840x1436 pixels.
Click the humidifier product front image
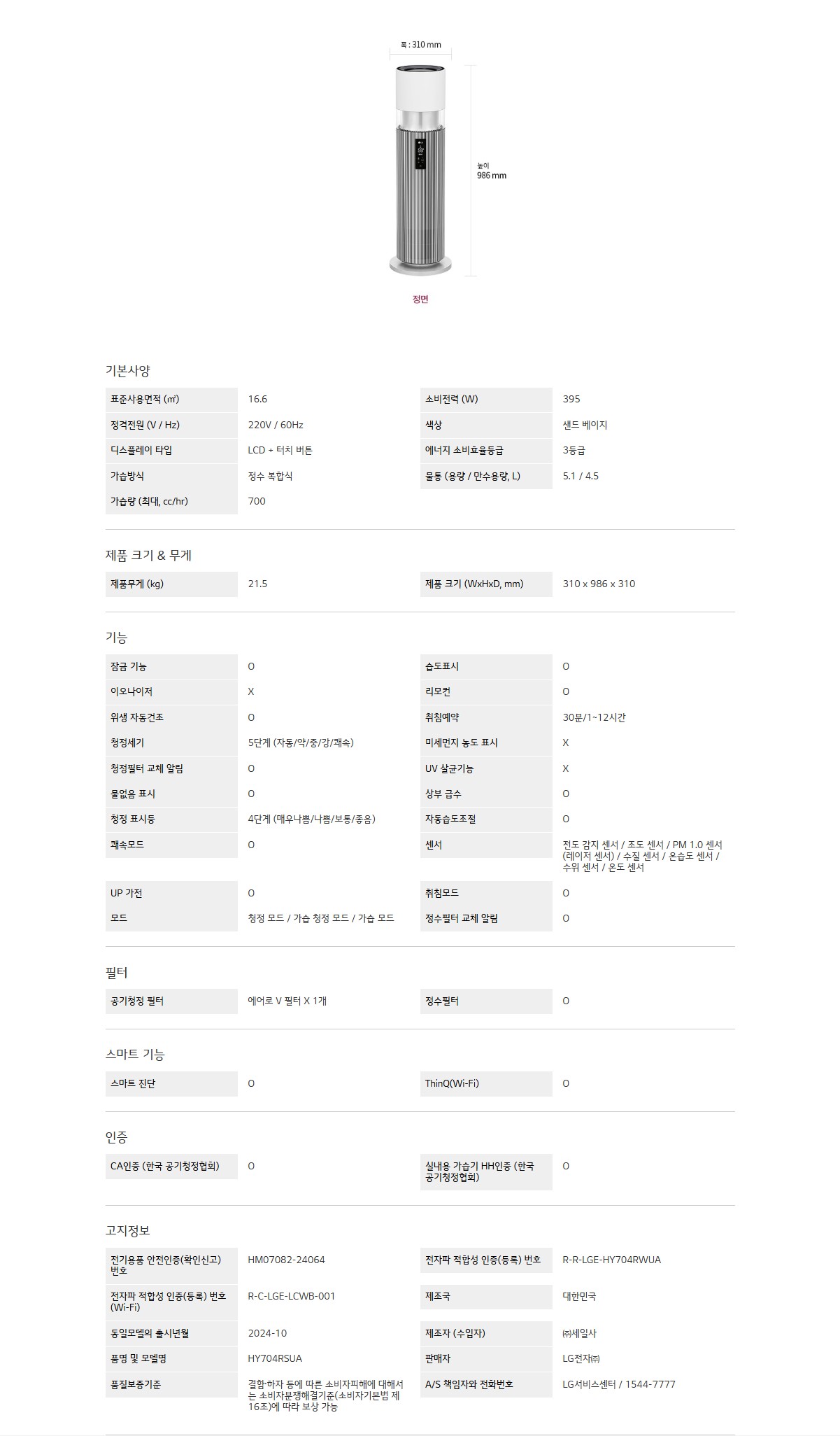click(x=420, y=169)
